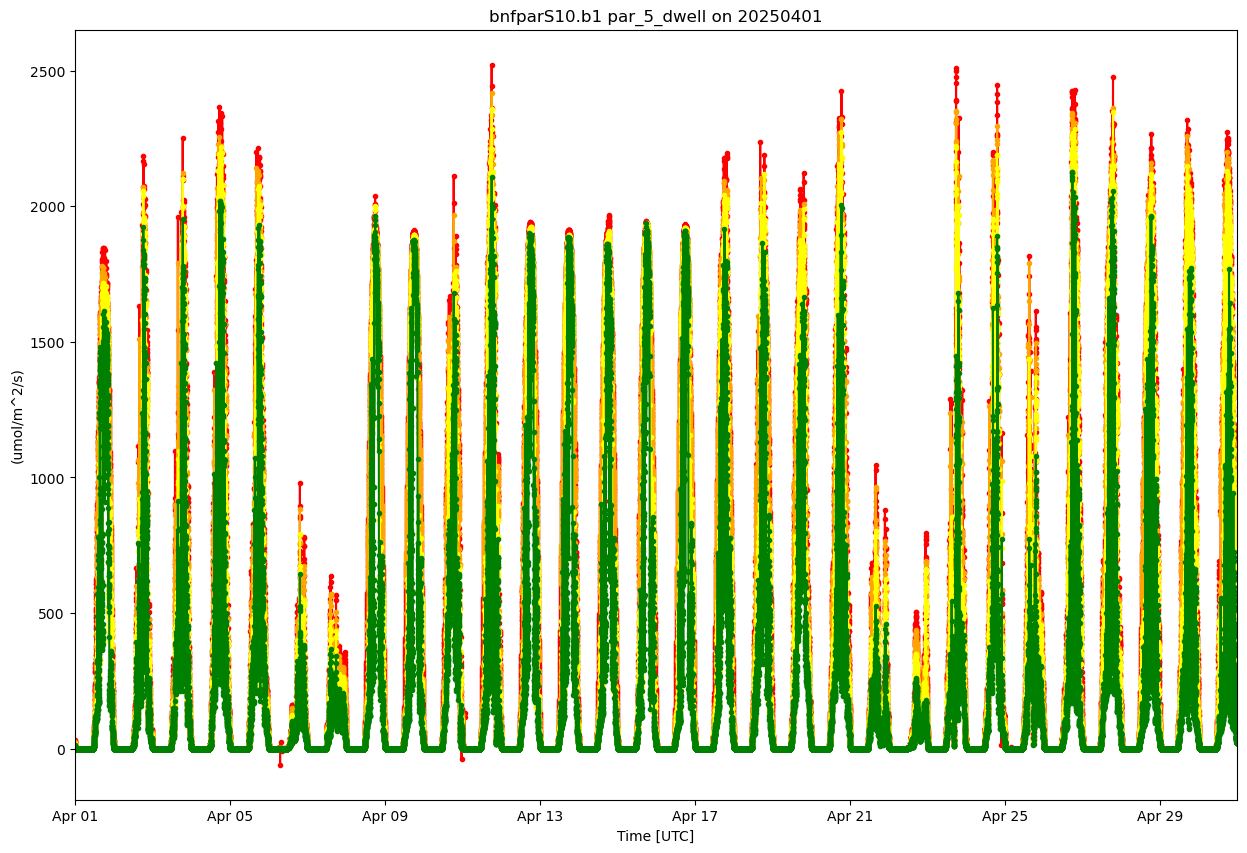
Task: Click the x-axis tick label 'Apr 17'
Action: click(x=696, y=815)
